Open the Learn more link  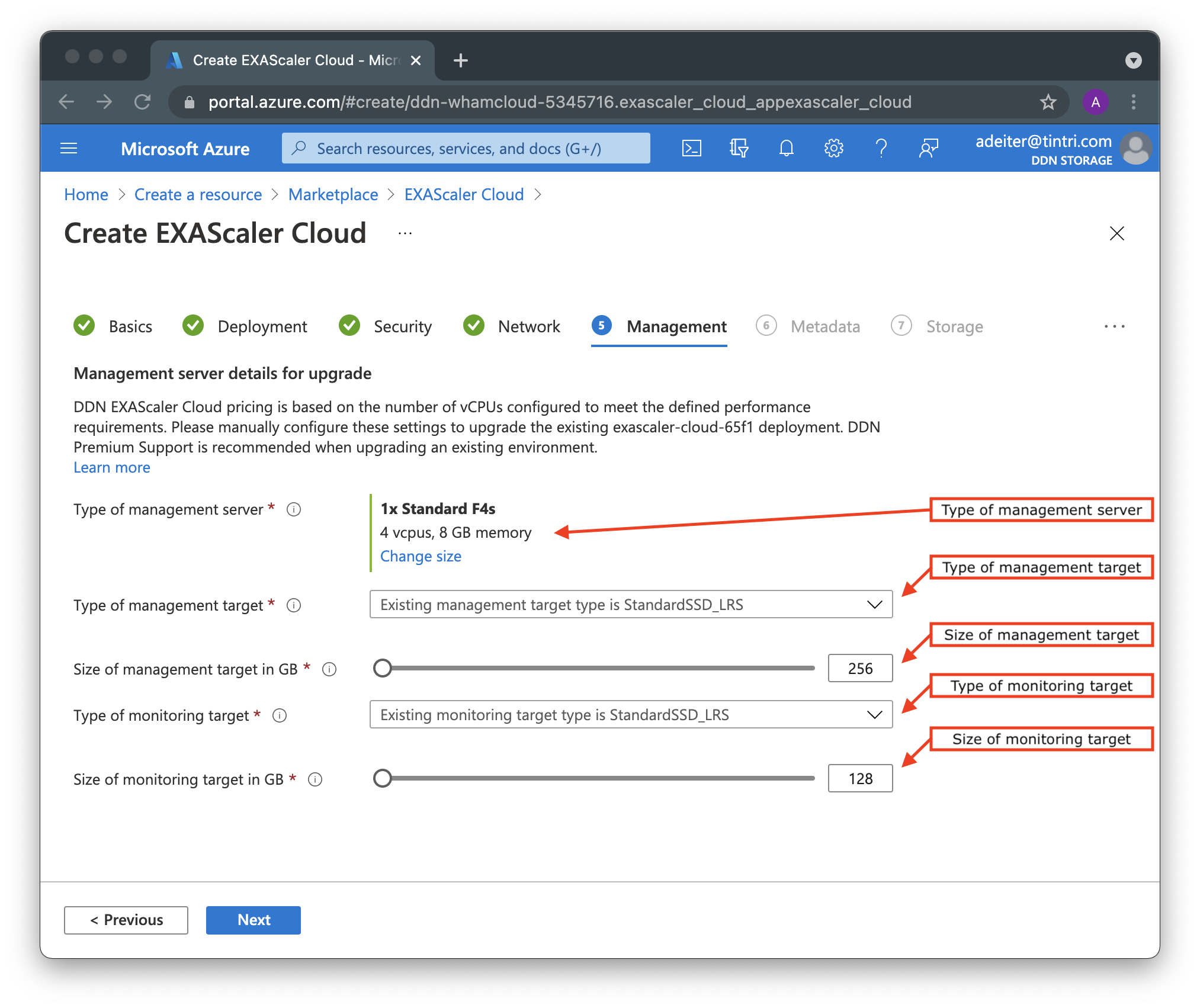coord(112,467)
